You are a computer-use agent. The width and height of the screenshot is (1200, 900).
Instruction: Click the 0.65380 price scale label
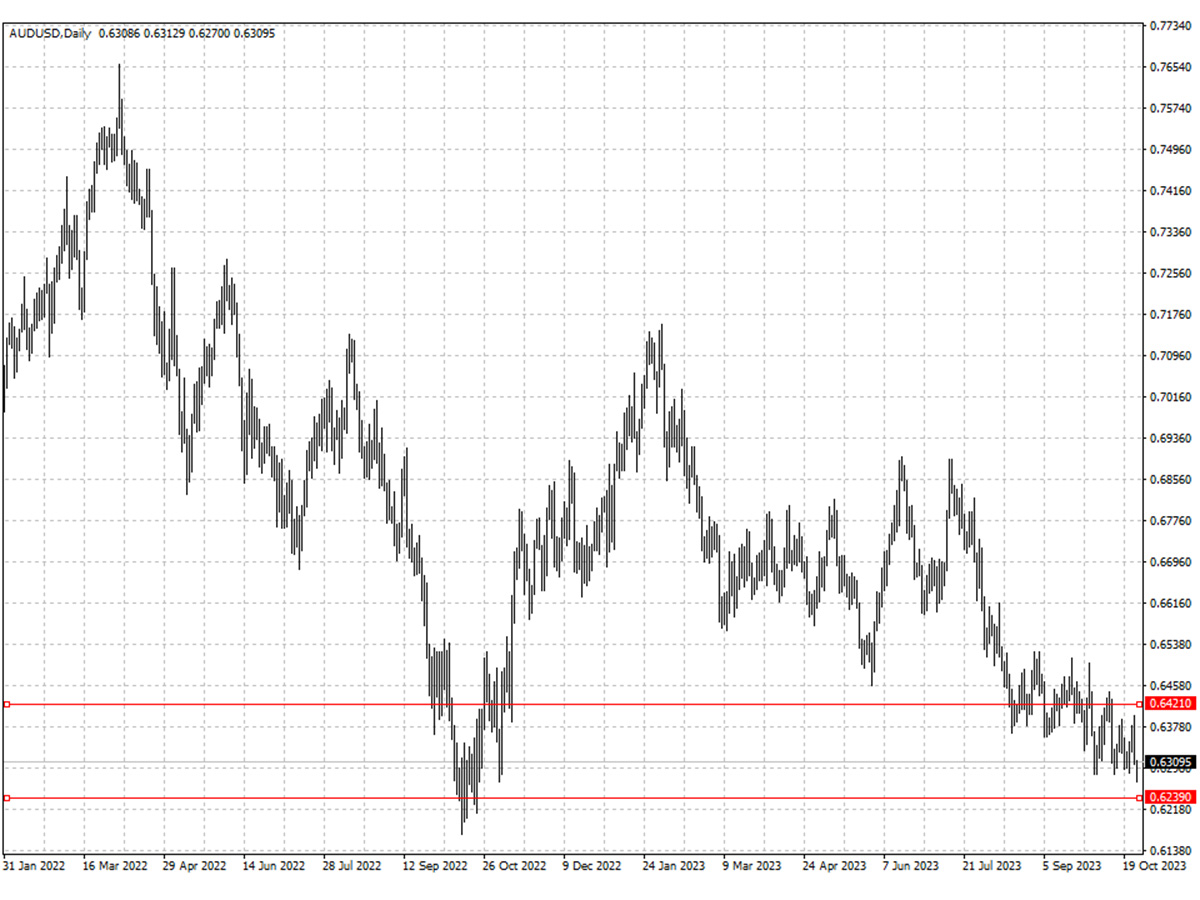[x=1170, y=644]
